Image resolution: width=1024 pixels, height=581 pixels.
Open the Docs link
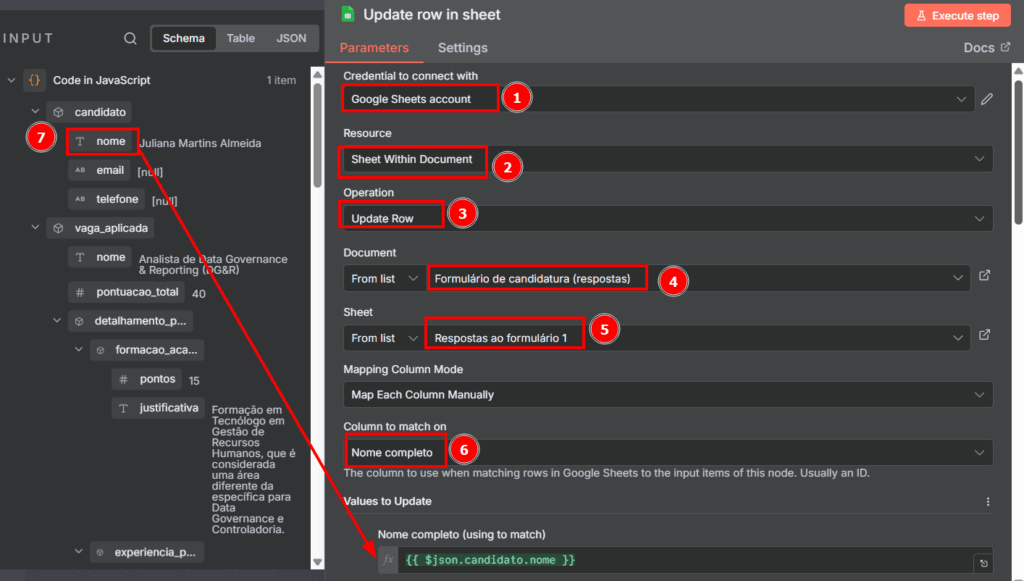(987, 48)
